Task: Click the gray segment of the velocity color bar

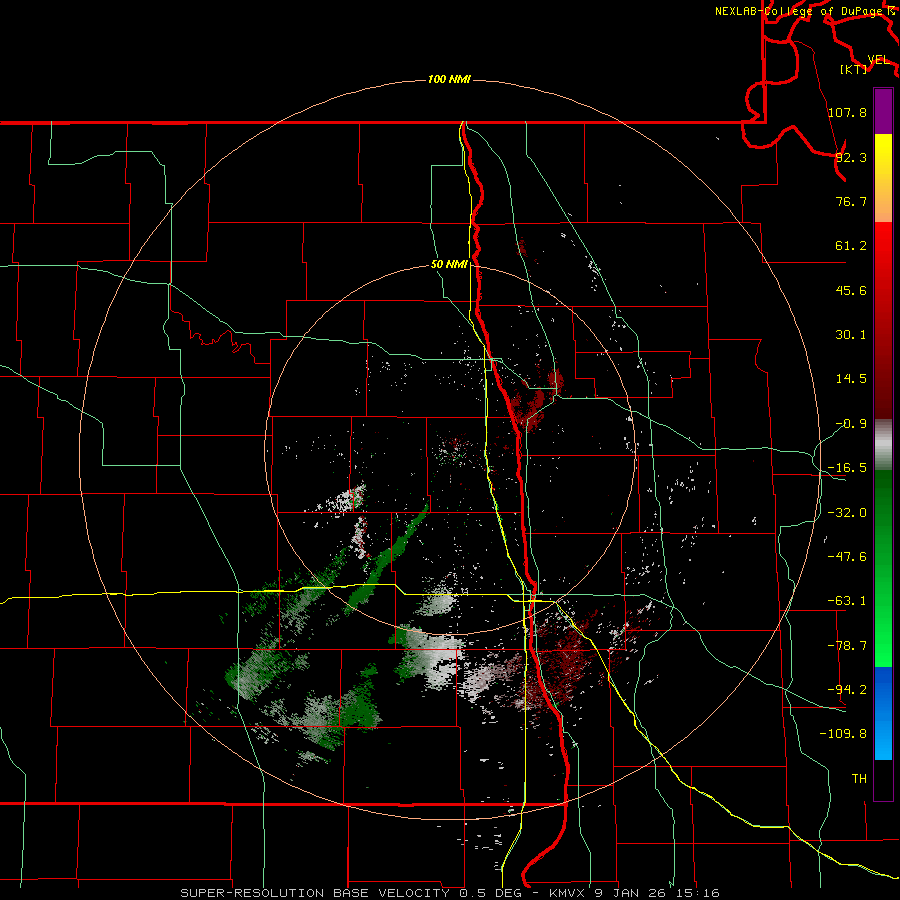Action: [x=883, y=445]
